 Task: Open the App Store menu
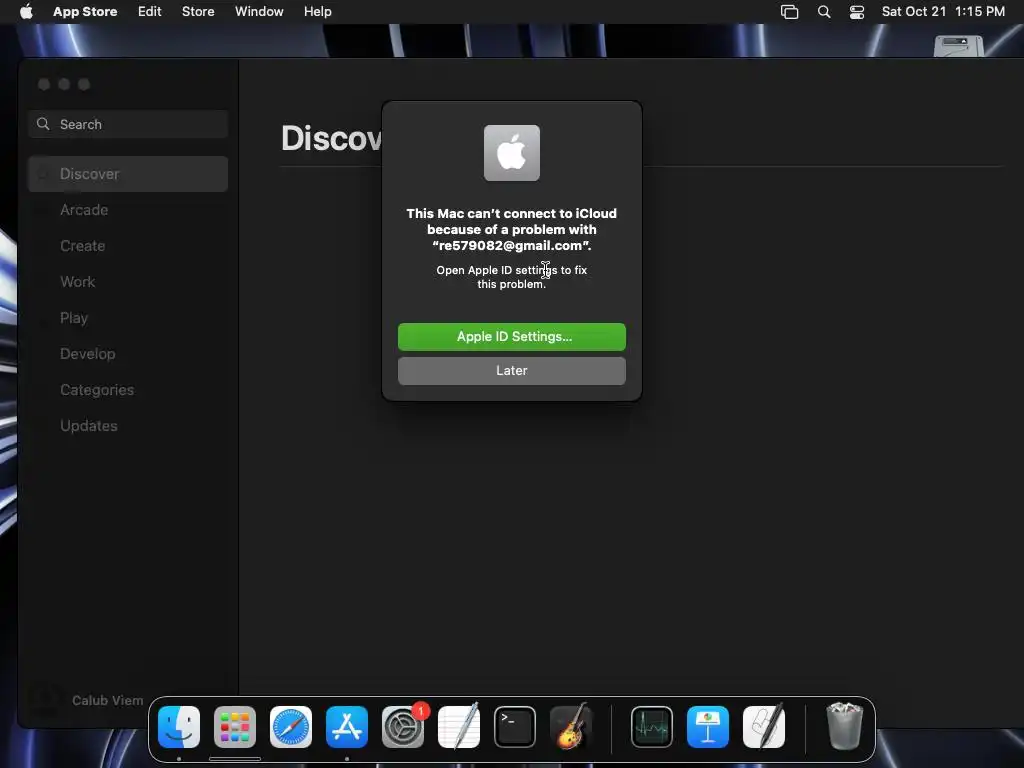(85, 11)
